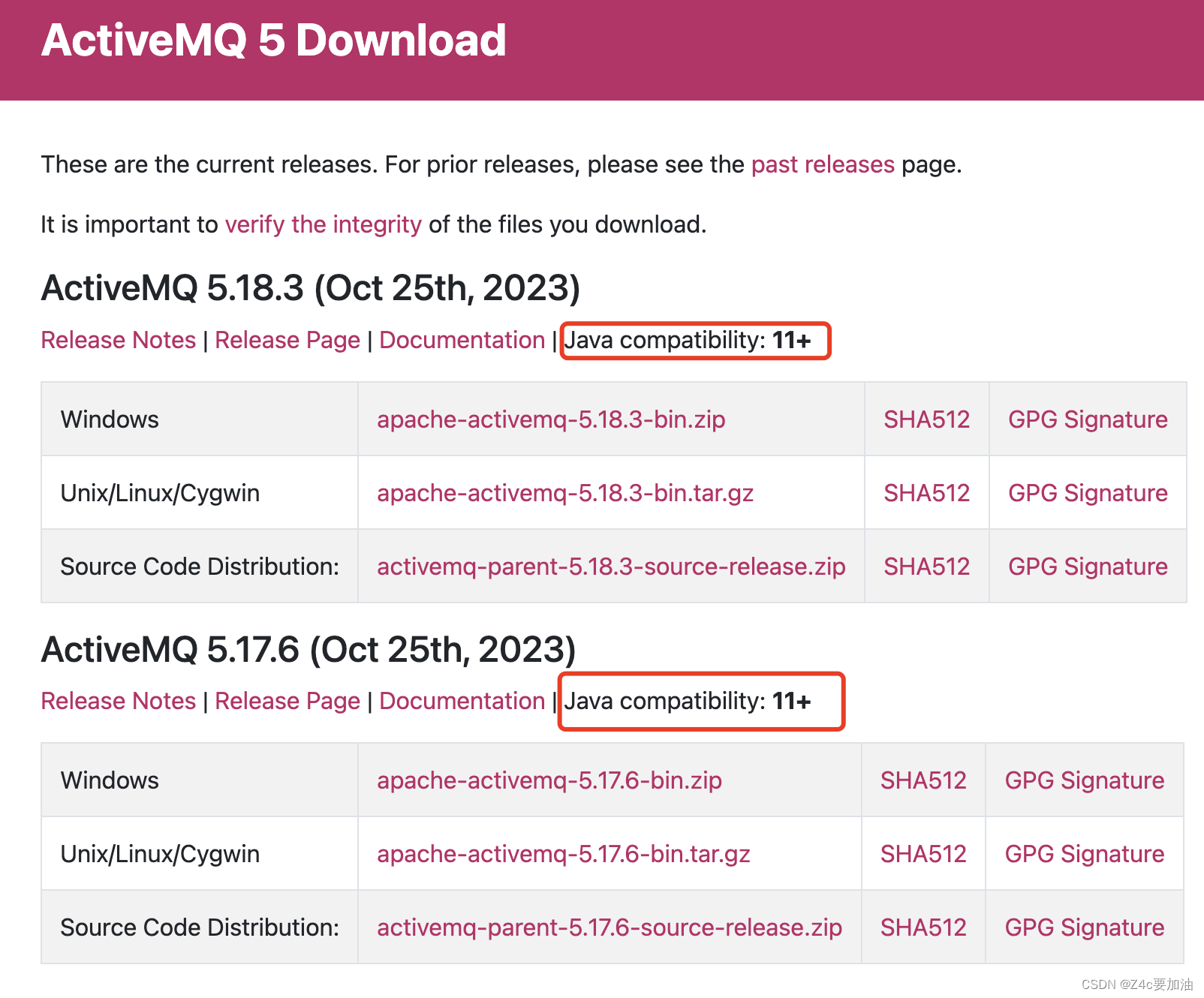This screenshot has width=1204, height=998.
Task: View Documentation for ActiveMQ 5.18.3
Action: click(462, 340)
